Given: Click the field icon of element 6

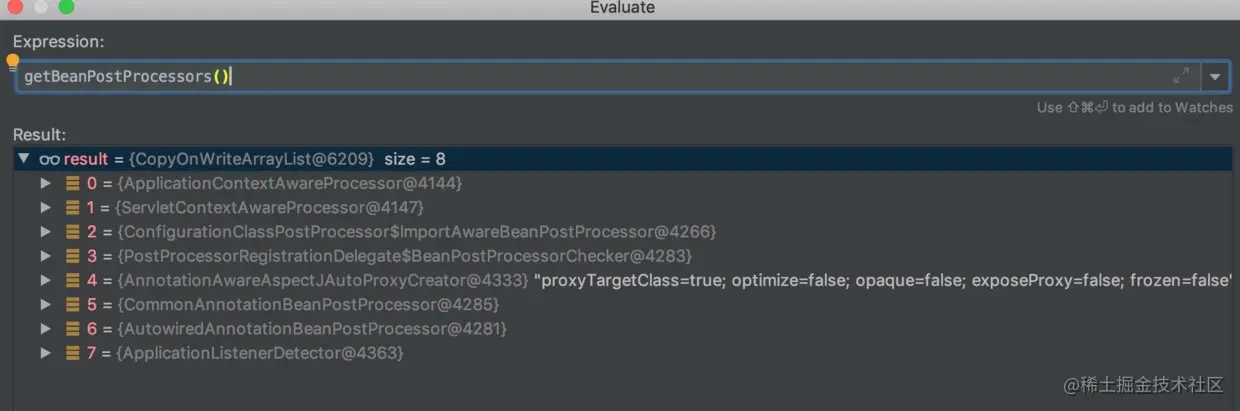Looking at the screenshot, I should (73, 328).
